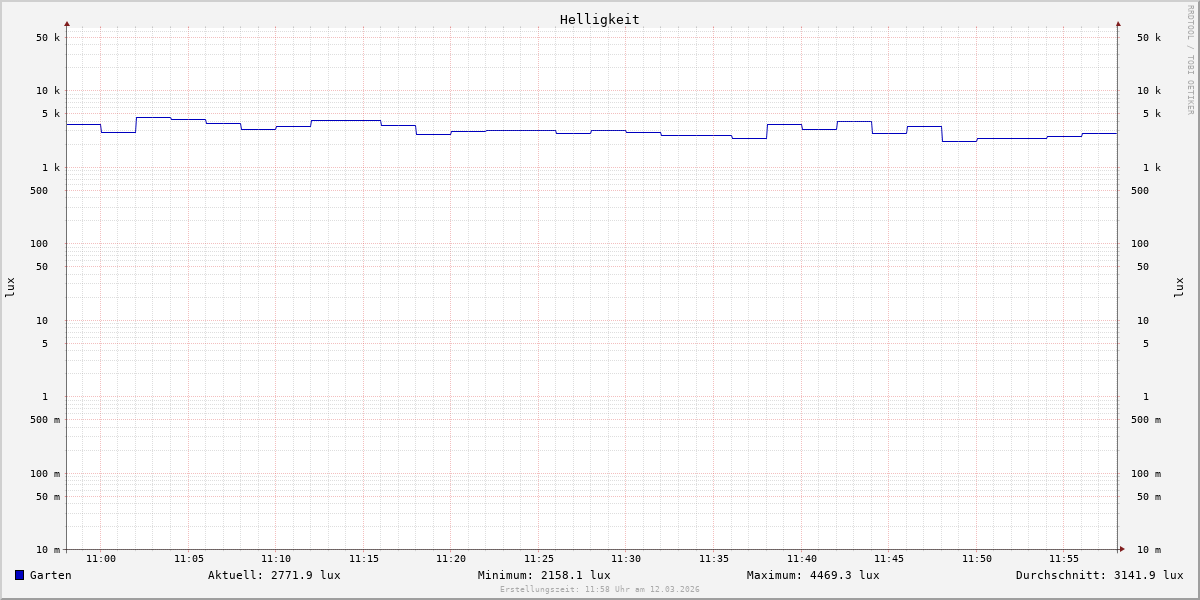Click the right vertical lux axis title
This screenshot has height=600, width=1200.
[x=1179, y=287]
